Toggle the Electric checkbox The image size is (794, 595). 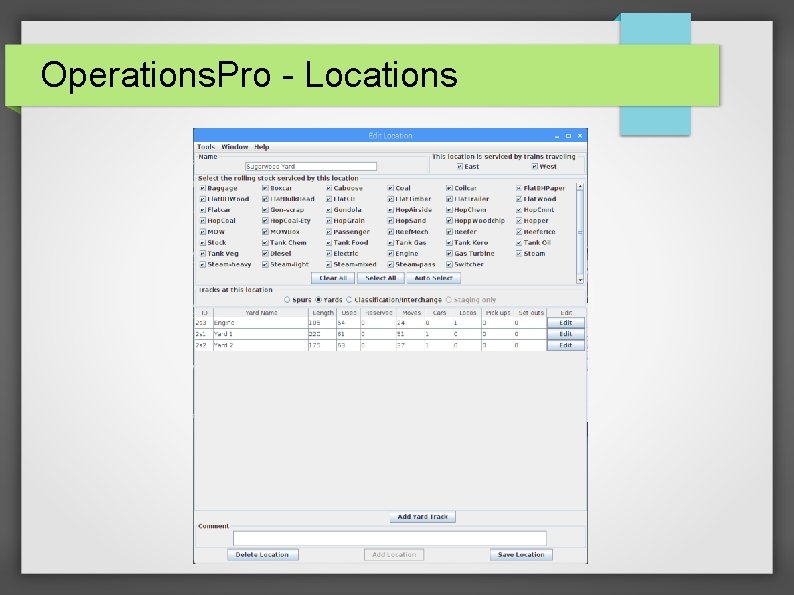pyautogui.click(x=329, y=254)
